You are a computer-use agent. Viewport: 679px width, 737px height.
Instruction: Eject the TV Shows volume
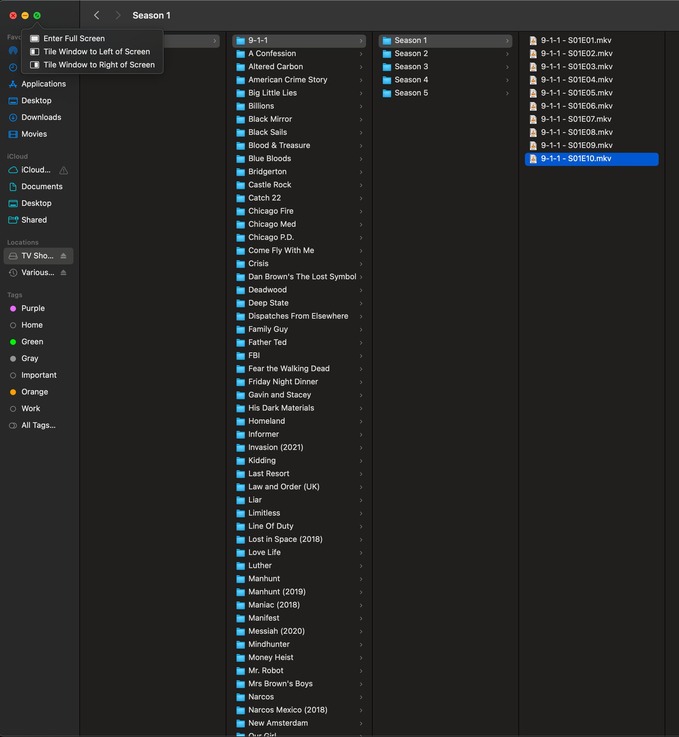tap(63, 256)
